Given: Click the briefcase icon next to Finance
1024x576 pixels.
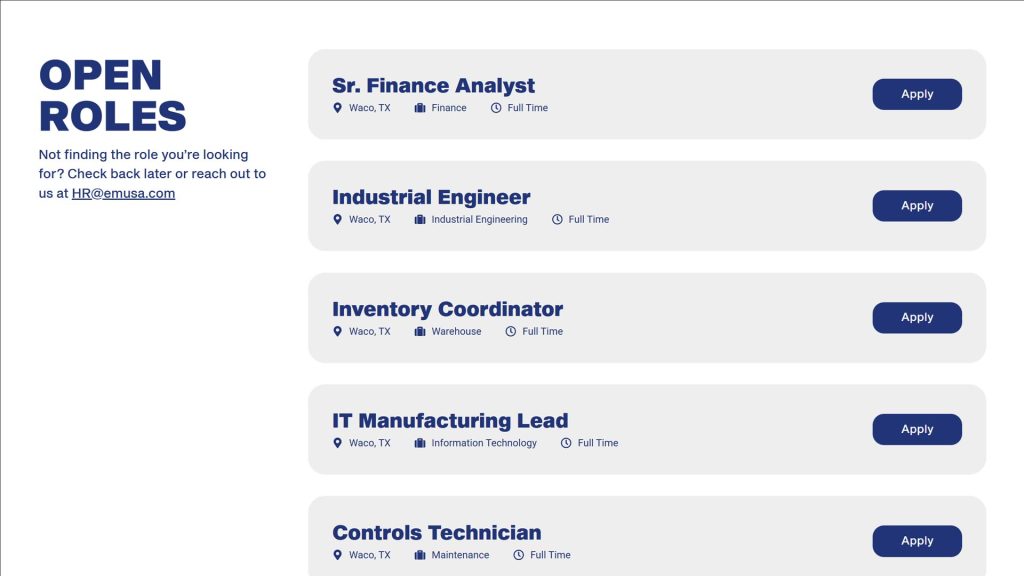Looking at the screenshot, I should (x=420, y=108).
